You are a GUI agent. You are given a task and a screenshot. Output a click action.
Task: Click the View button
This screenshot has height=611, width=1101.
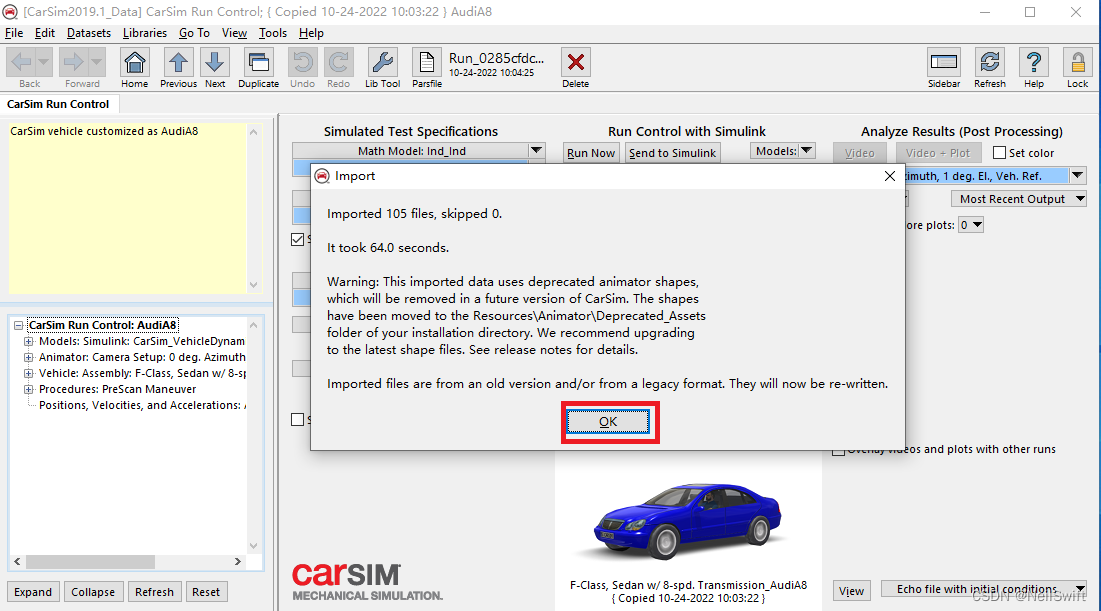(851, 591)
